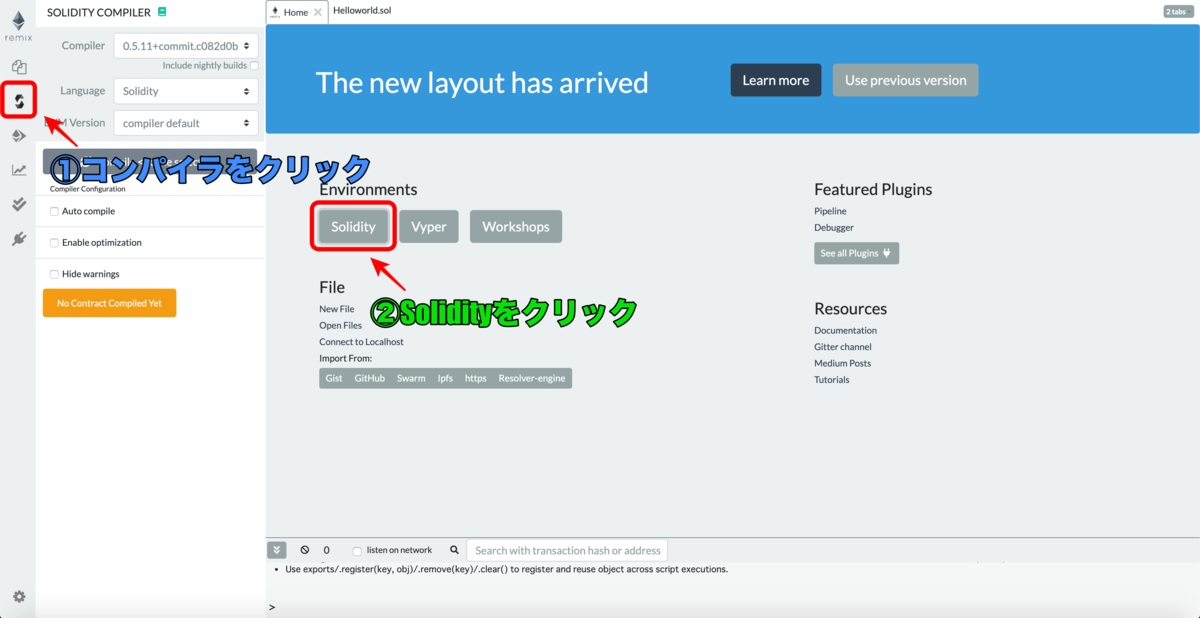Import from Gist

[334, 378]
